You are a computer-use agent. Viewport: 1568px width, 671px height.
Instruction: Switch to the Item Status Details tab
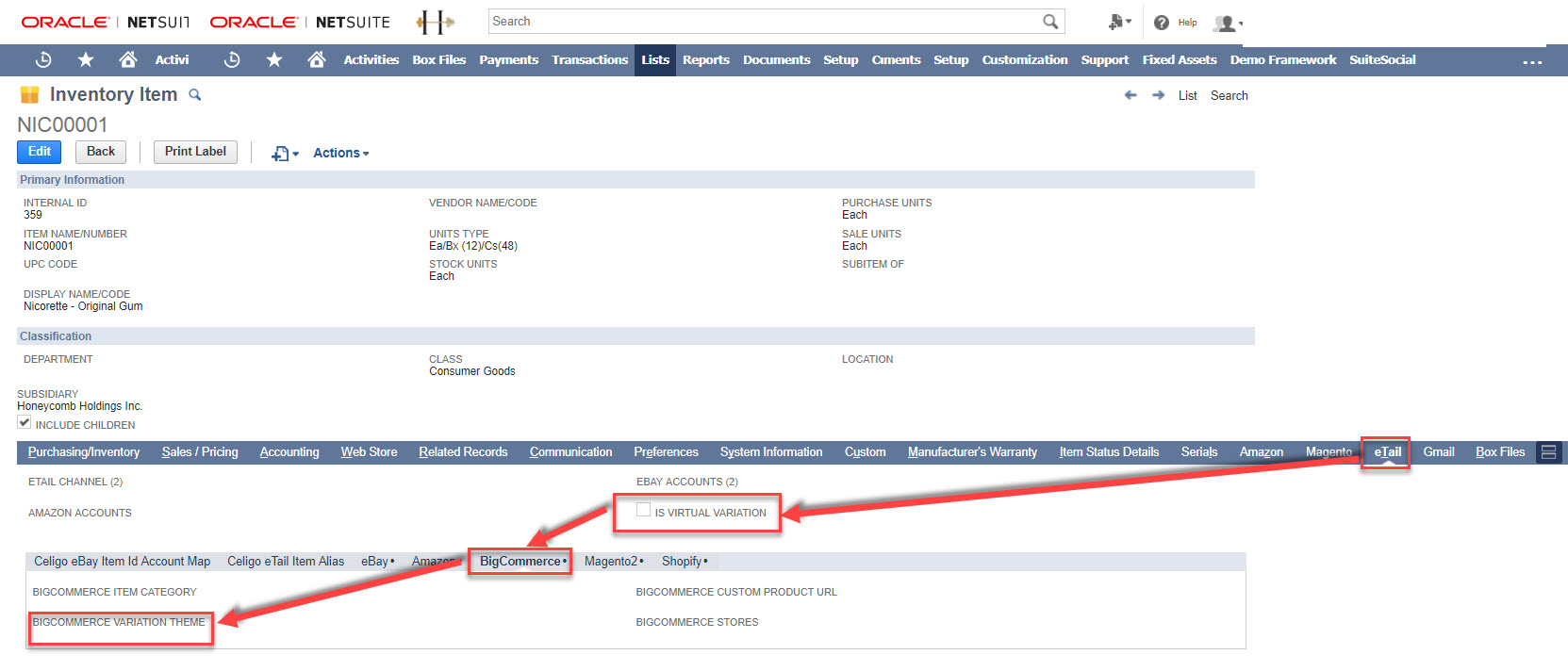[x=1109, y=452]
